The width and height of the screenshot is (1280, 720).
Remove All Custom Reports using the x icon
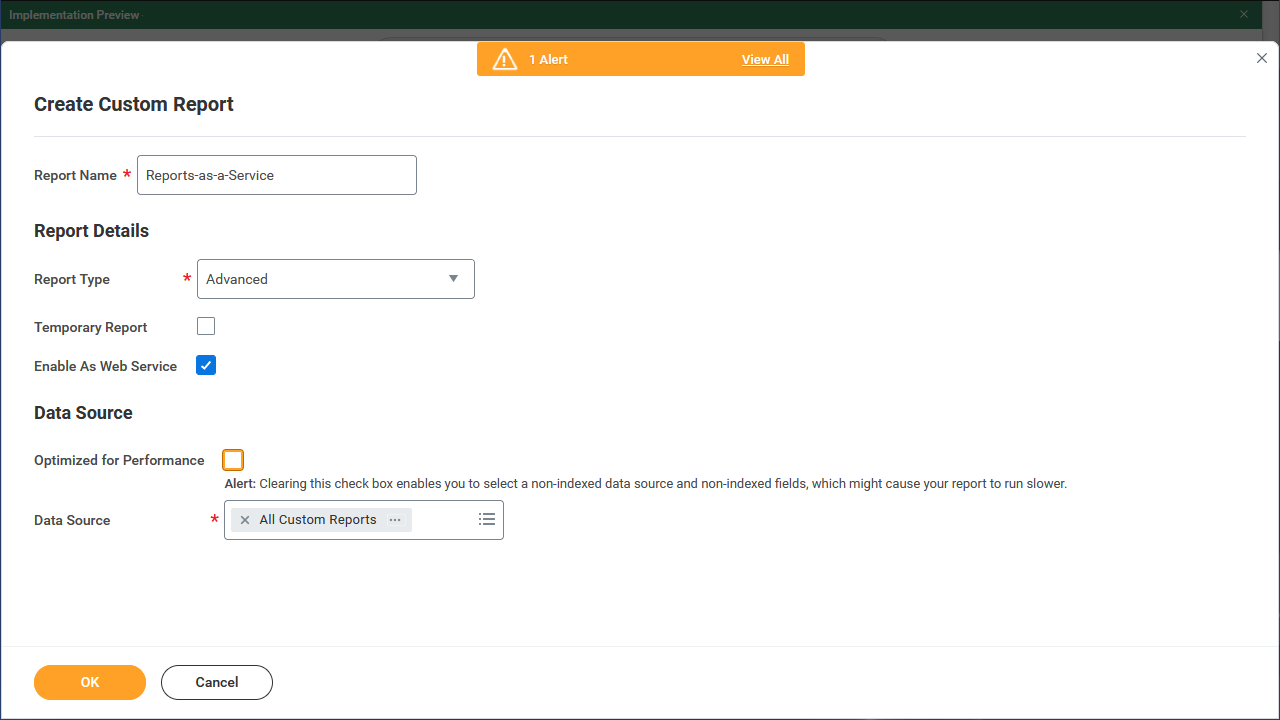coord(244,519)
